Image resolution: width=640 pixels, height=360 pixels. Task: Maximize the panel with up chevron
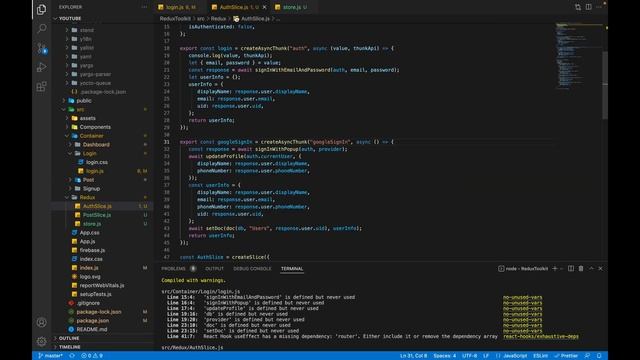pyautogui.click(x=591, y=269)
